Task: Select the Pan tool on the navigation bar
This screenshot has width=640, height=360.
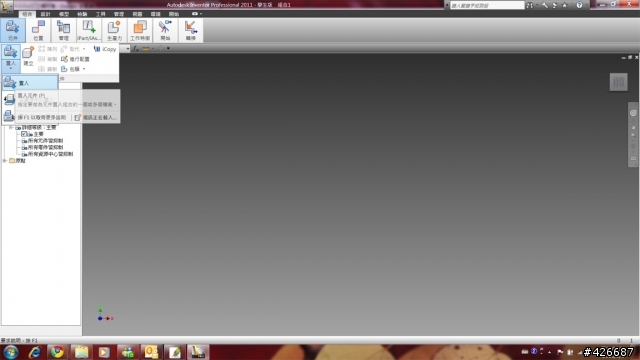Action: click(633, 128)
